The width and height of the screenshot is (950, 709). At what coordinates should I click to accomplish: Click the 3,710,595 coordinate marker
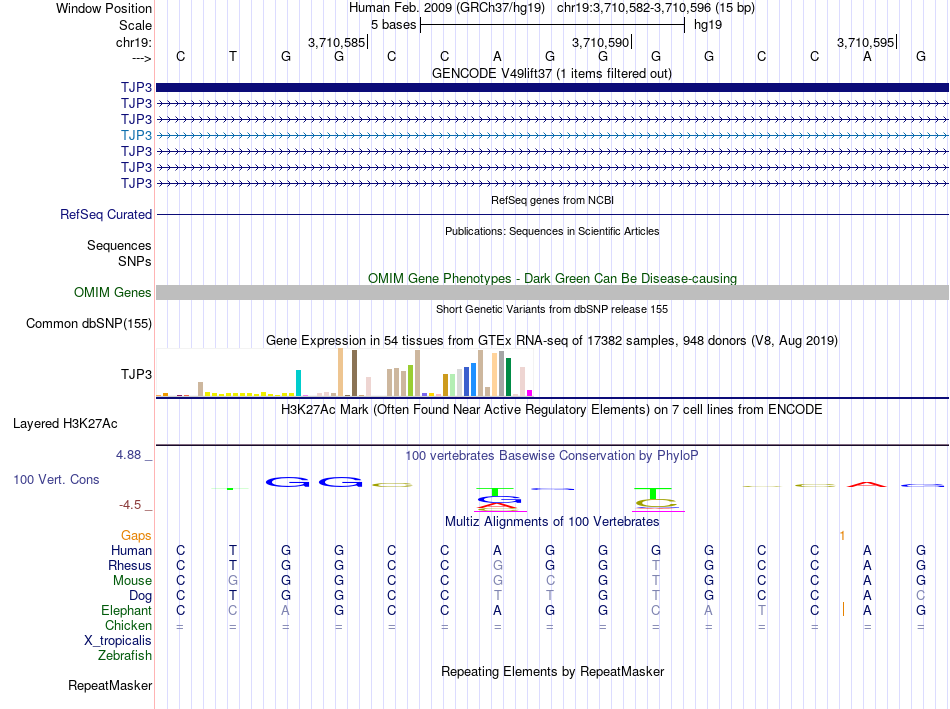(x=865, y=42)
